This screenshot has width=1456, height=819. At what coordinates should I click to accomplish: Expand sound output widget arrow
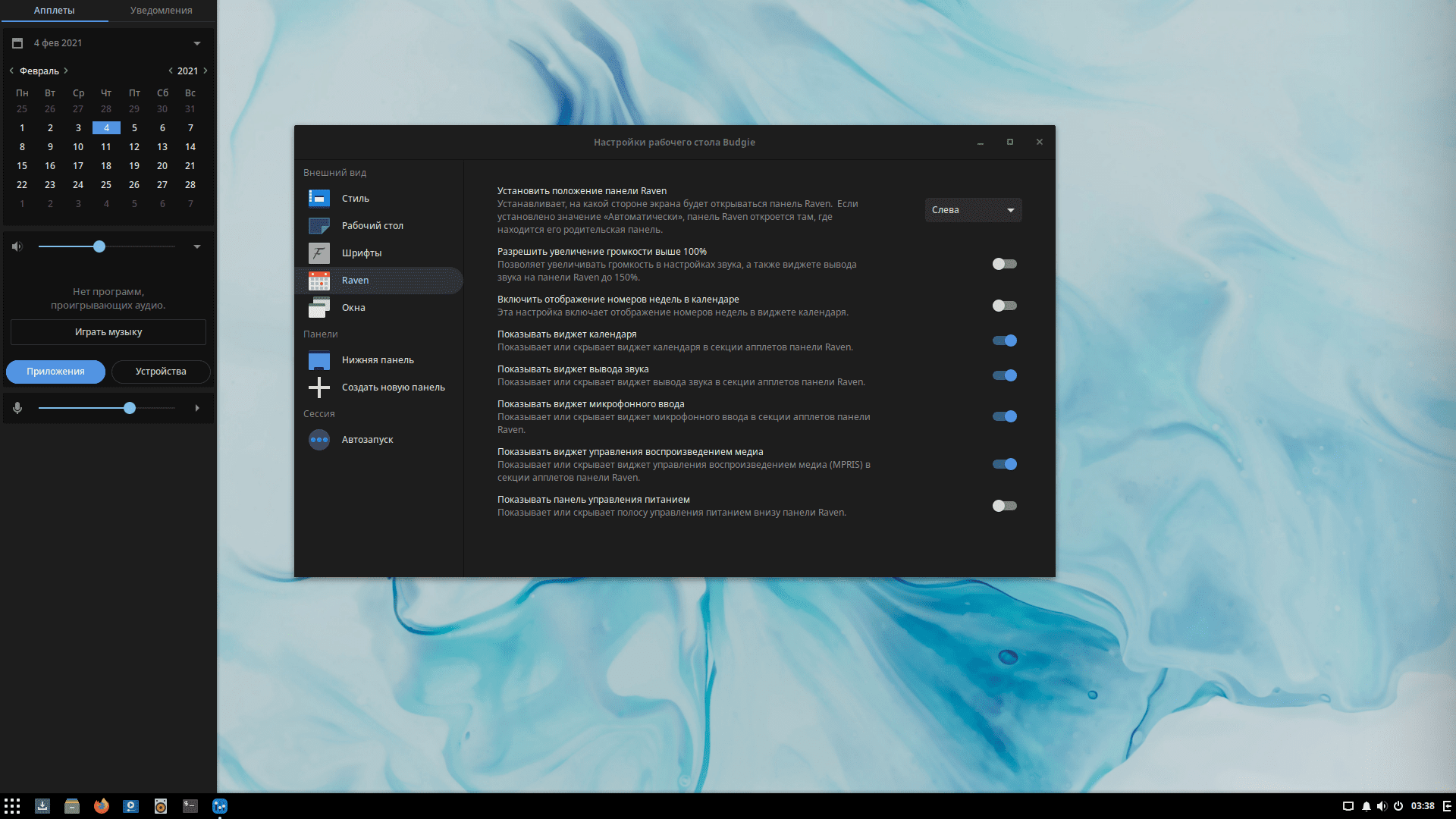(x=197, y=246)
